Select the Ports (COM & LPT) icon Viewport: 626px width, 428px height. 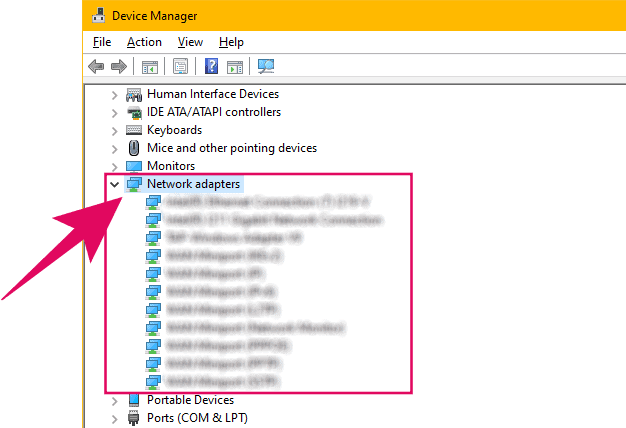(x=134, y=418)
